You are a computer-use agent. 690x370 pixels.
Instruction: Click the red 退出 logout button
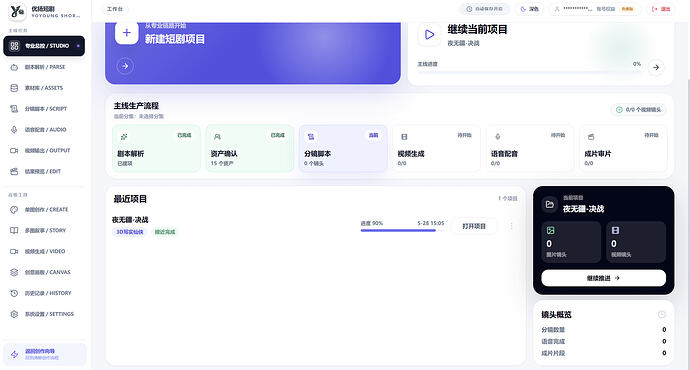(x=661, y=9)
